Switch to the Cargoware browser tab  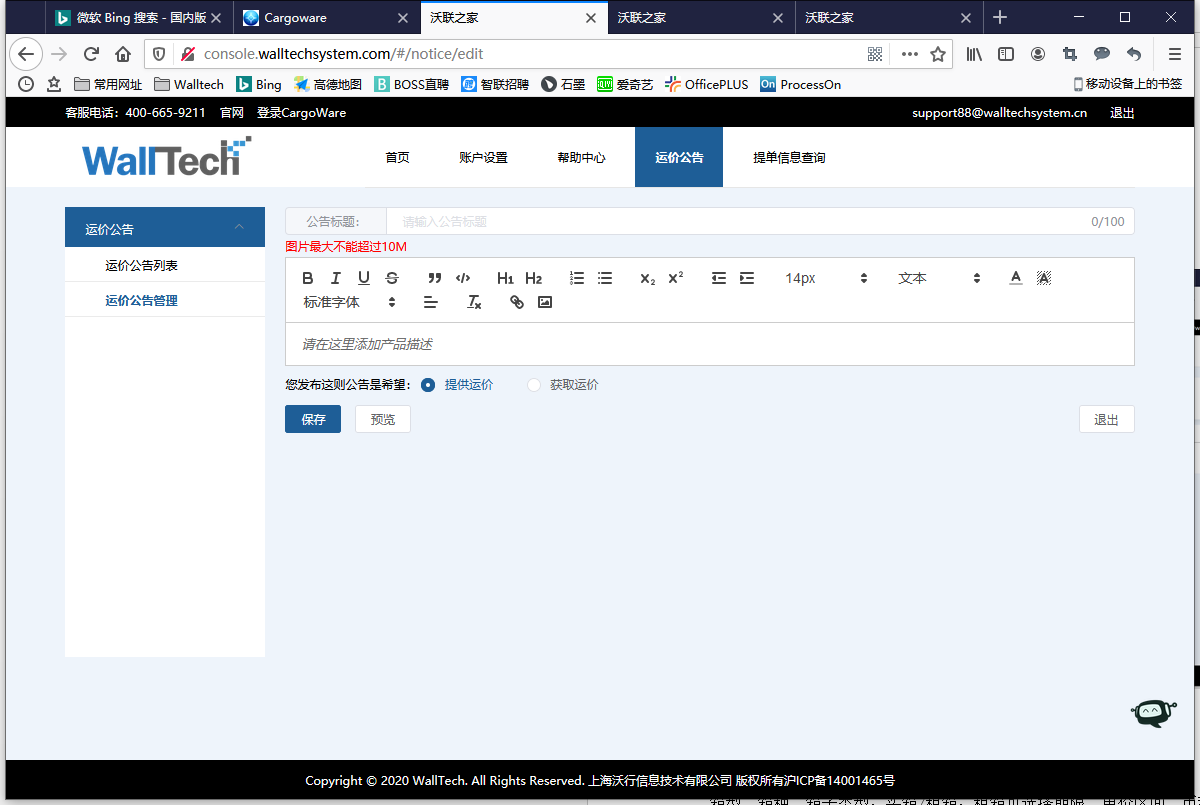coord(327,17)
